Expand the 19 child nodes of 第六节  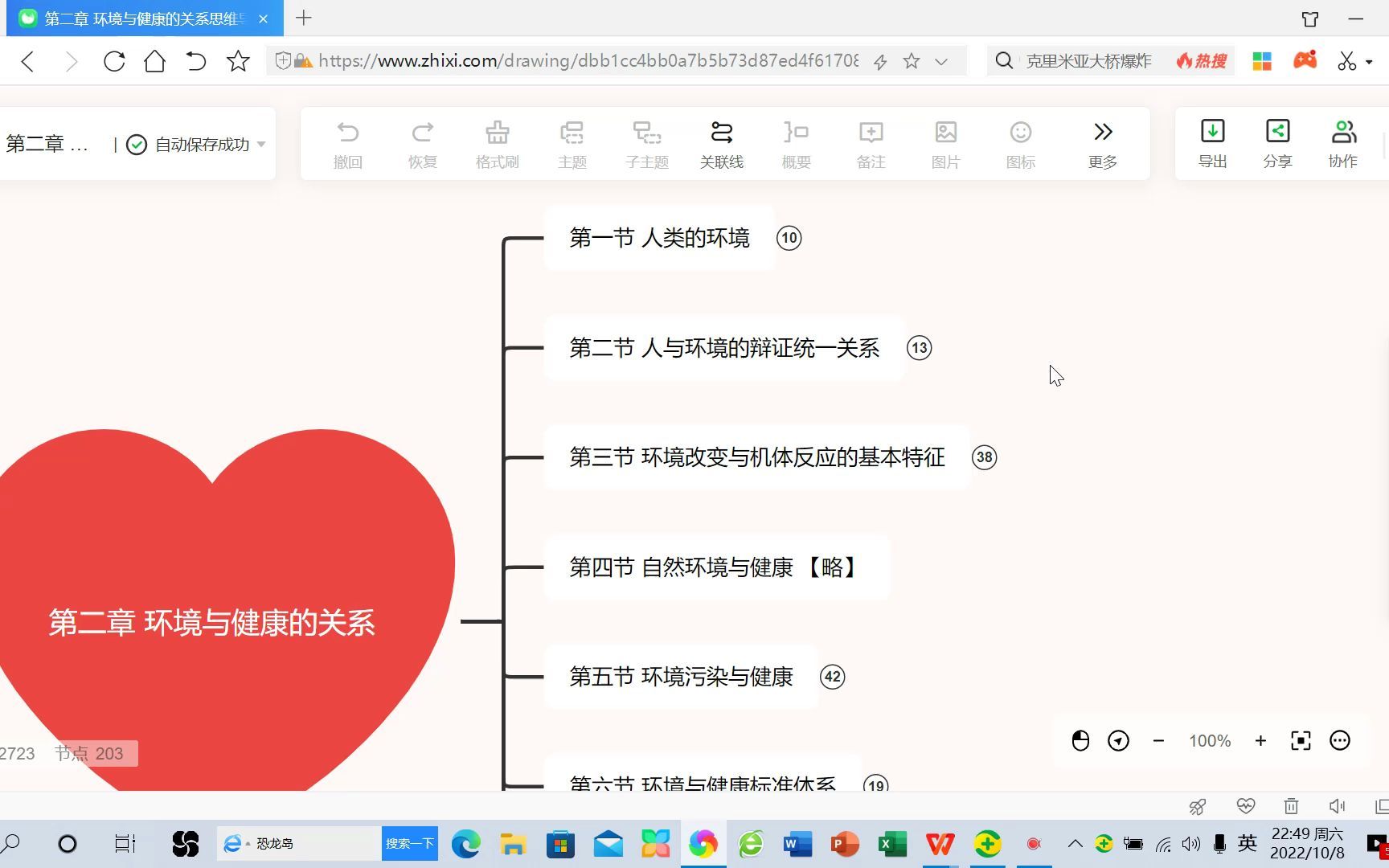pos(875,784)
